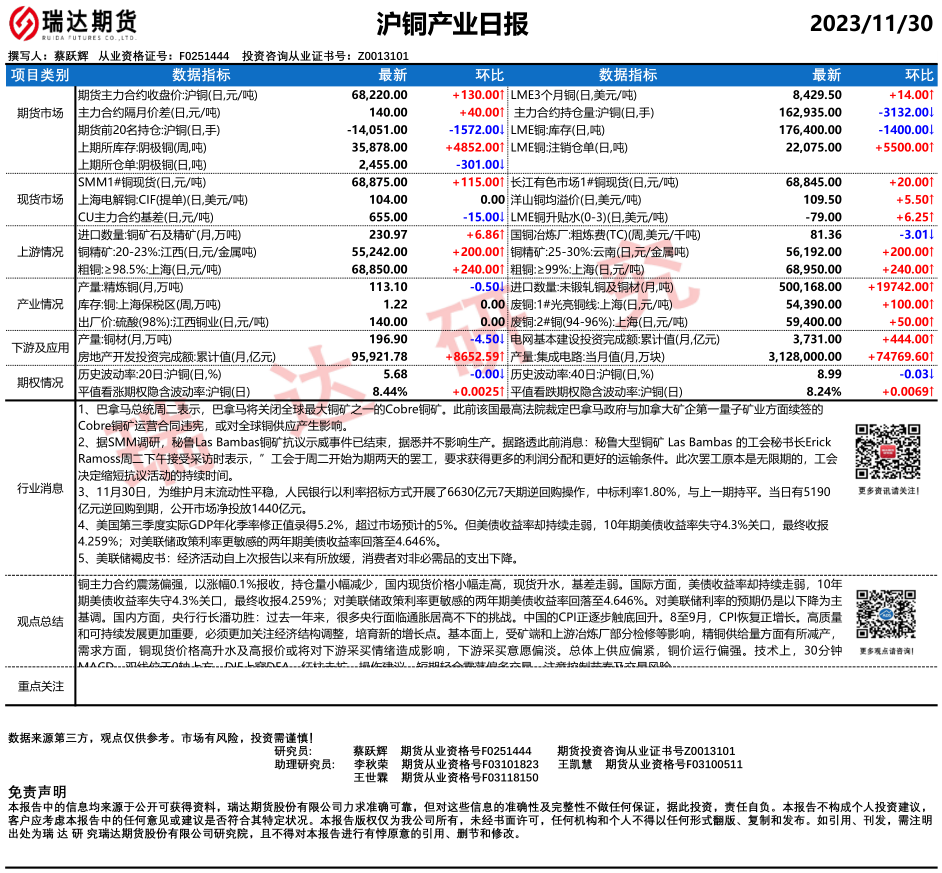
Task: Click the 重点关注 section label
Action: pyautogui.click(x=40, y=686)
